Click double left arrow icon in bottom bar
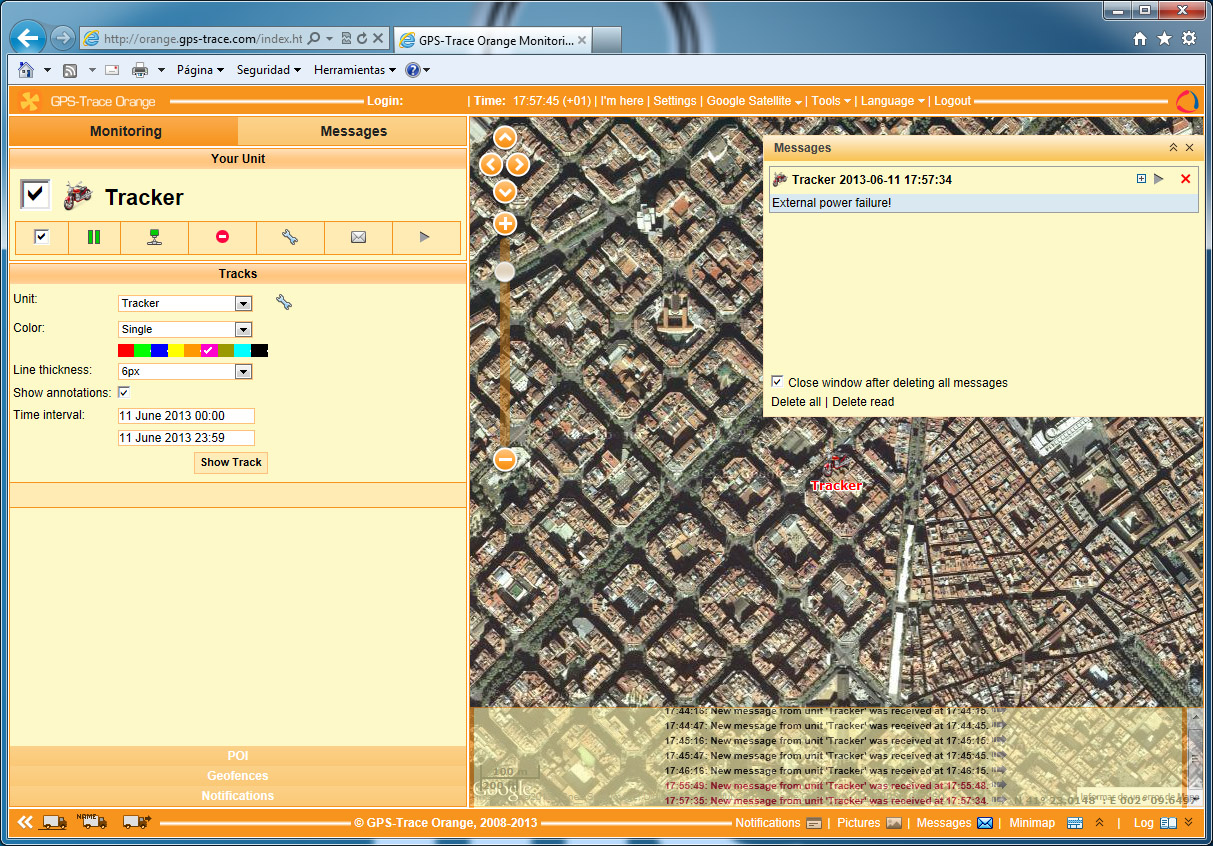The image size is (1213, 846). pyautogui.click(x=26, y=822)
